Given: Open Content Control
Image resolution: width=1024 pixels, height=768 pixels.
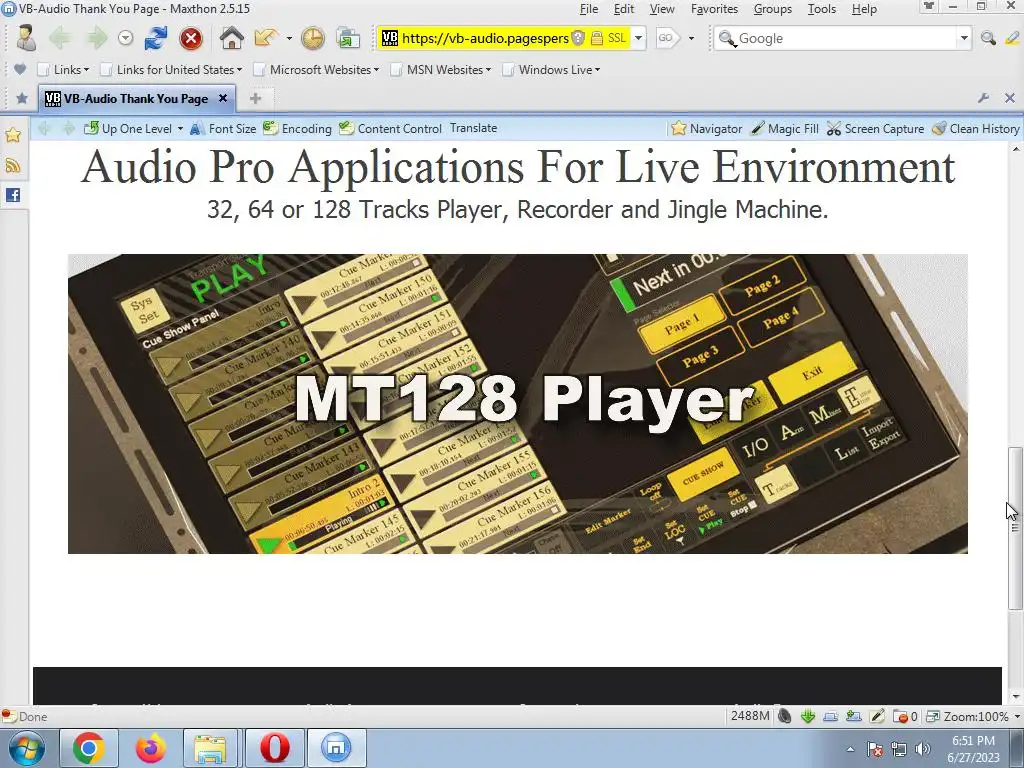Looking at the screenshot, I should coord(391,128).
